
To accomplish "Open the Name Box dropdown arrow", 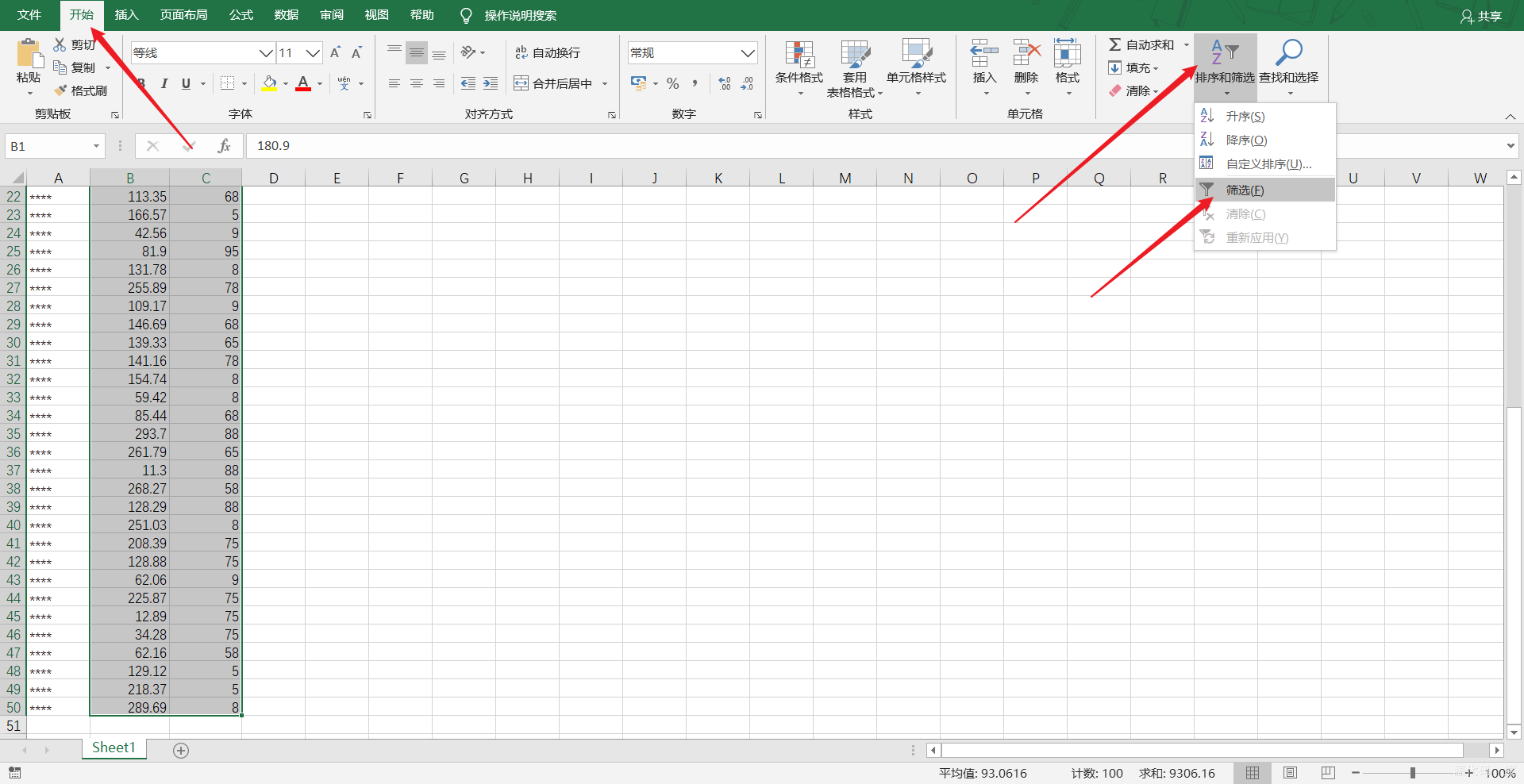I will (96, 146).
